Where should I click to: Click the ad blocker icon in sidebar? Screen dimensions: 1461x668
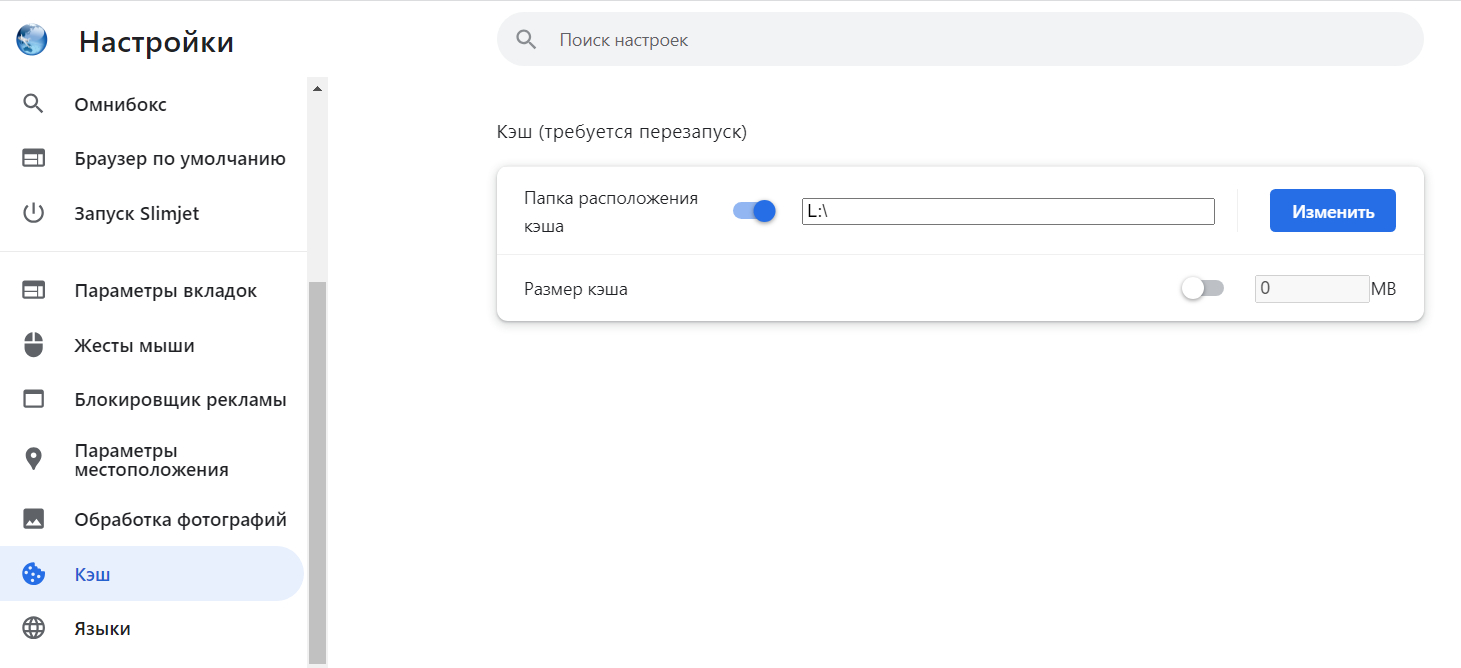34,400
